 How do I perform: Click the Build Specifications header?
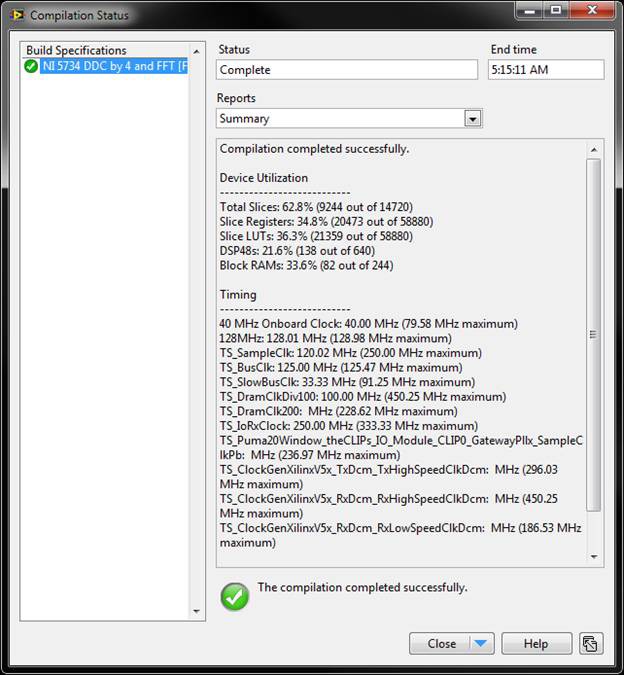(x=76, y=50)
